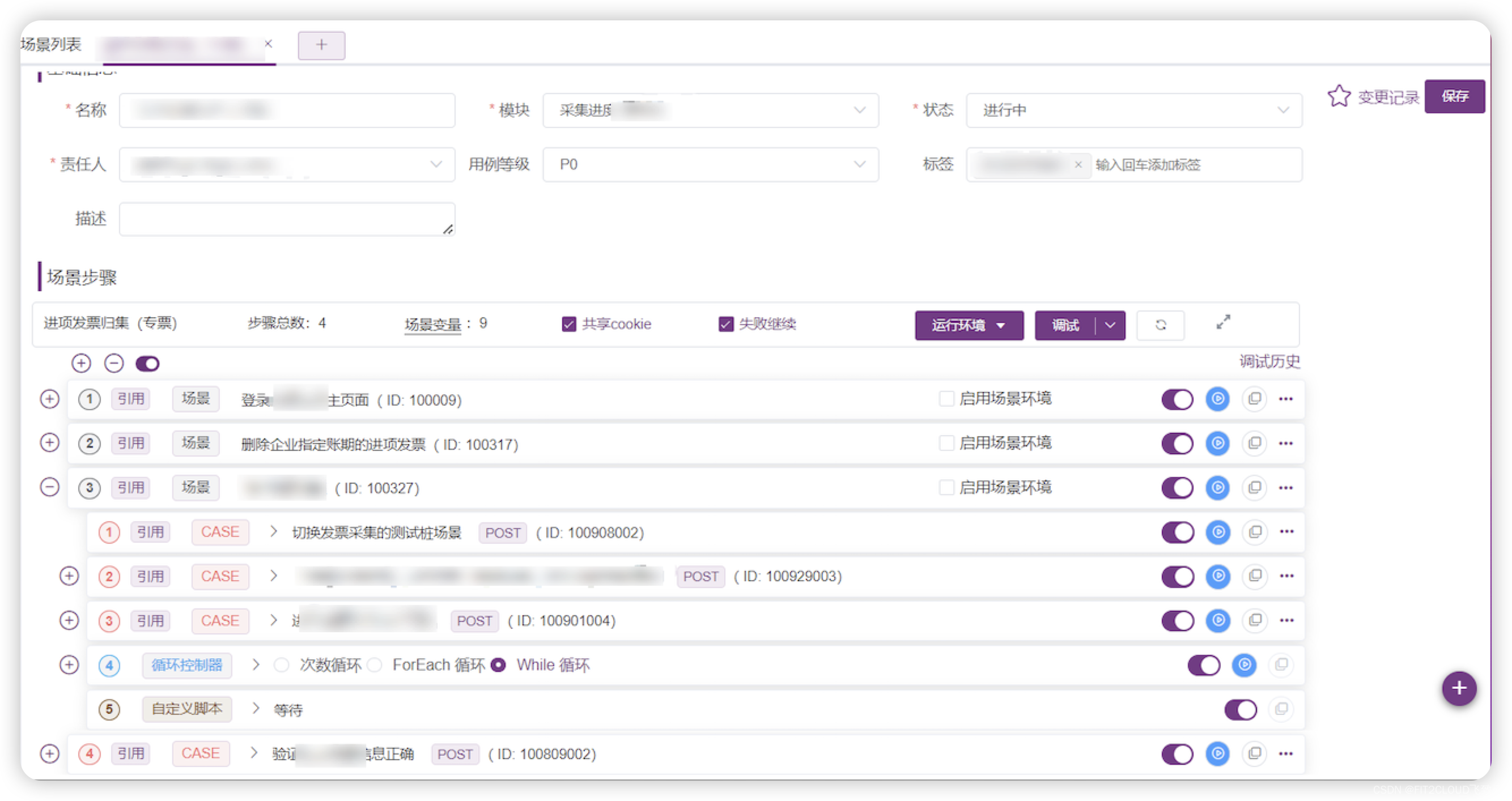
Task: Collapse all steps with minus circle icon
Action: pyautogui.click(x=114, y=363)
